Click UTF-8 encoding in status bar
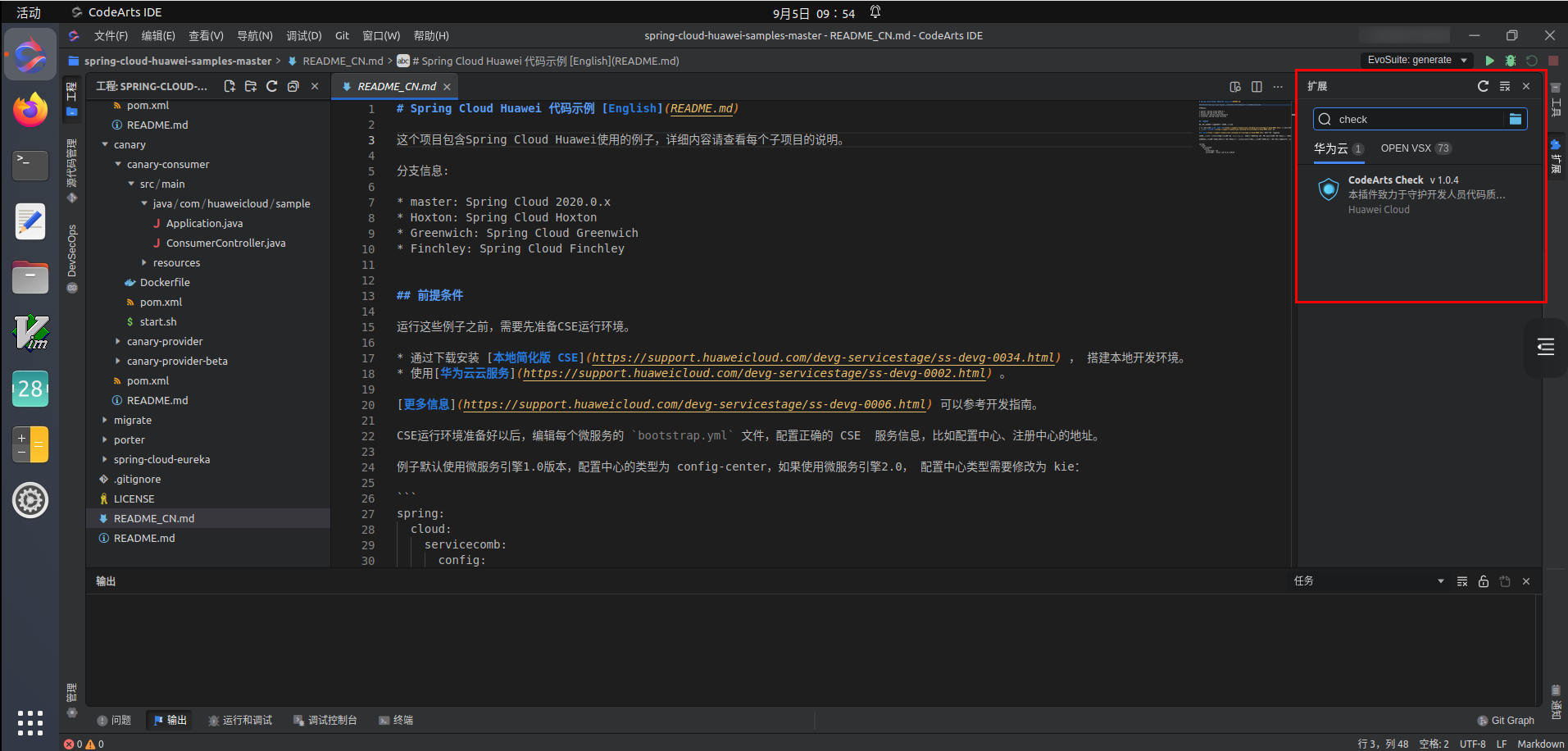The height and width of the screenshot is (751, 1568). (1472, 744)
